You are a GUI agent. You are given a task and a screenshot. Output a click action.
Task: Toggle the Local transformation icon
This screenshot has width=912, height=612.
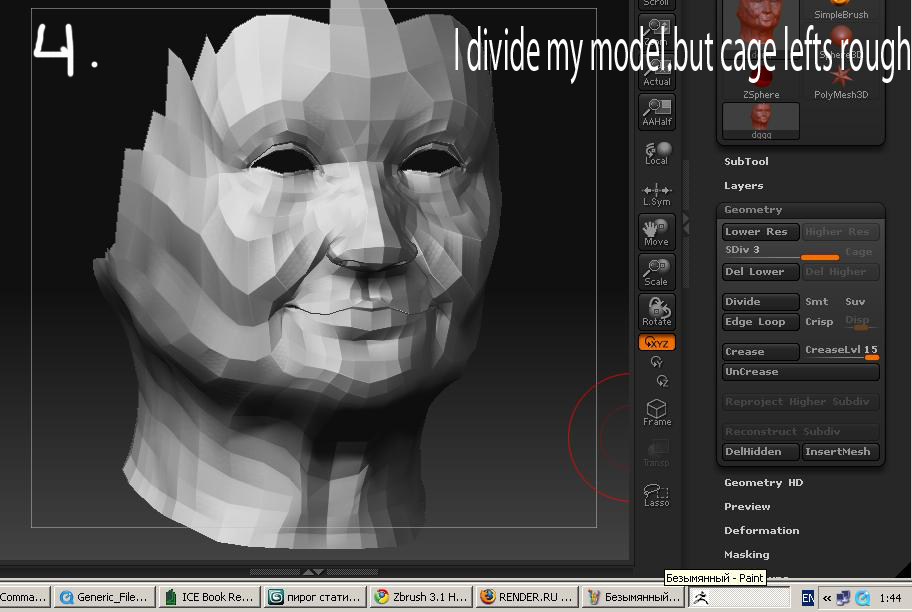tap(657, 153)
